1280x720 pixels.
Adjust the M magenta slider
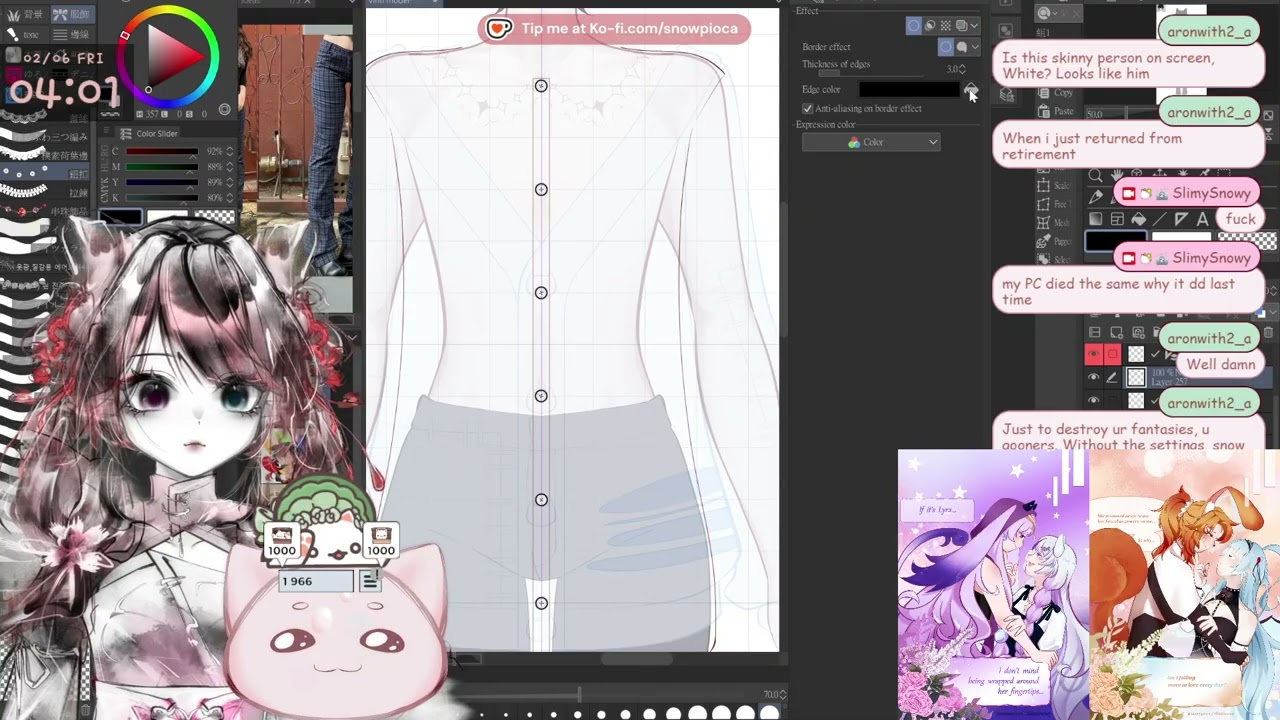162,167
